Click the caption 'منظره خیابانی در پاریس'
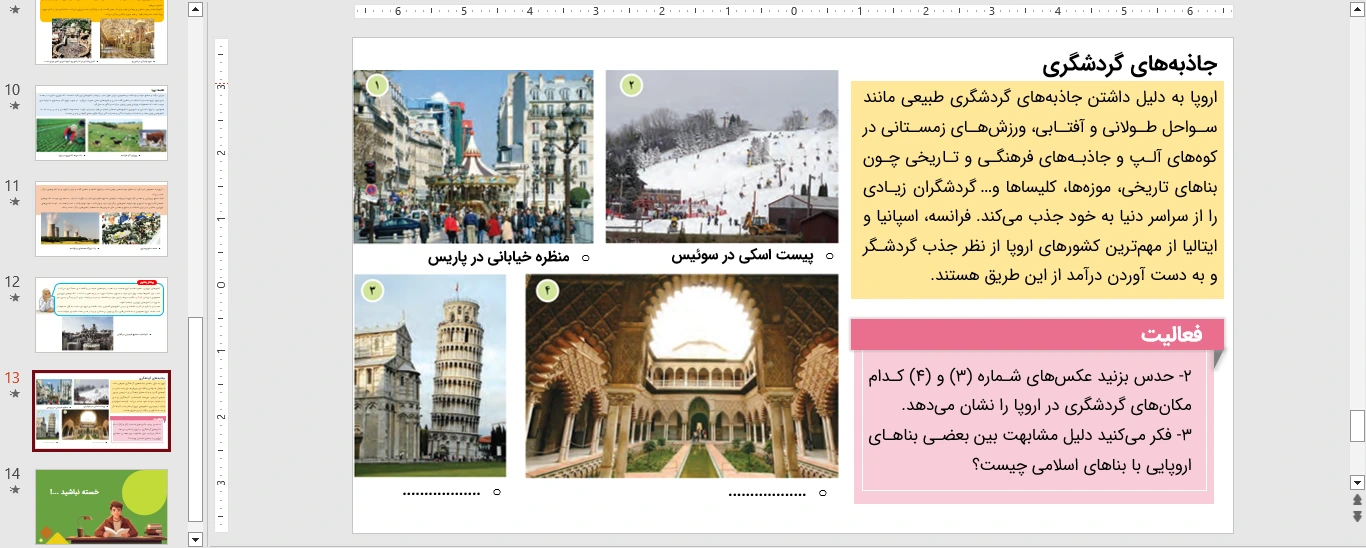The width and height of the screenshot is (1366, 548). click(499, 257)
